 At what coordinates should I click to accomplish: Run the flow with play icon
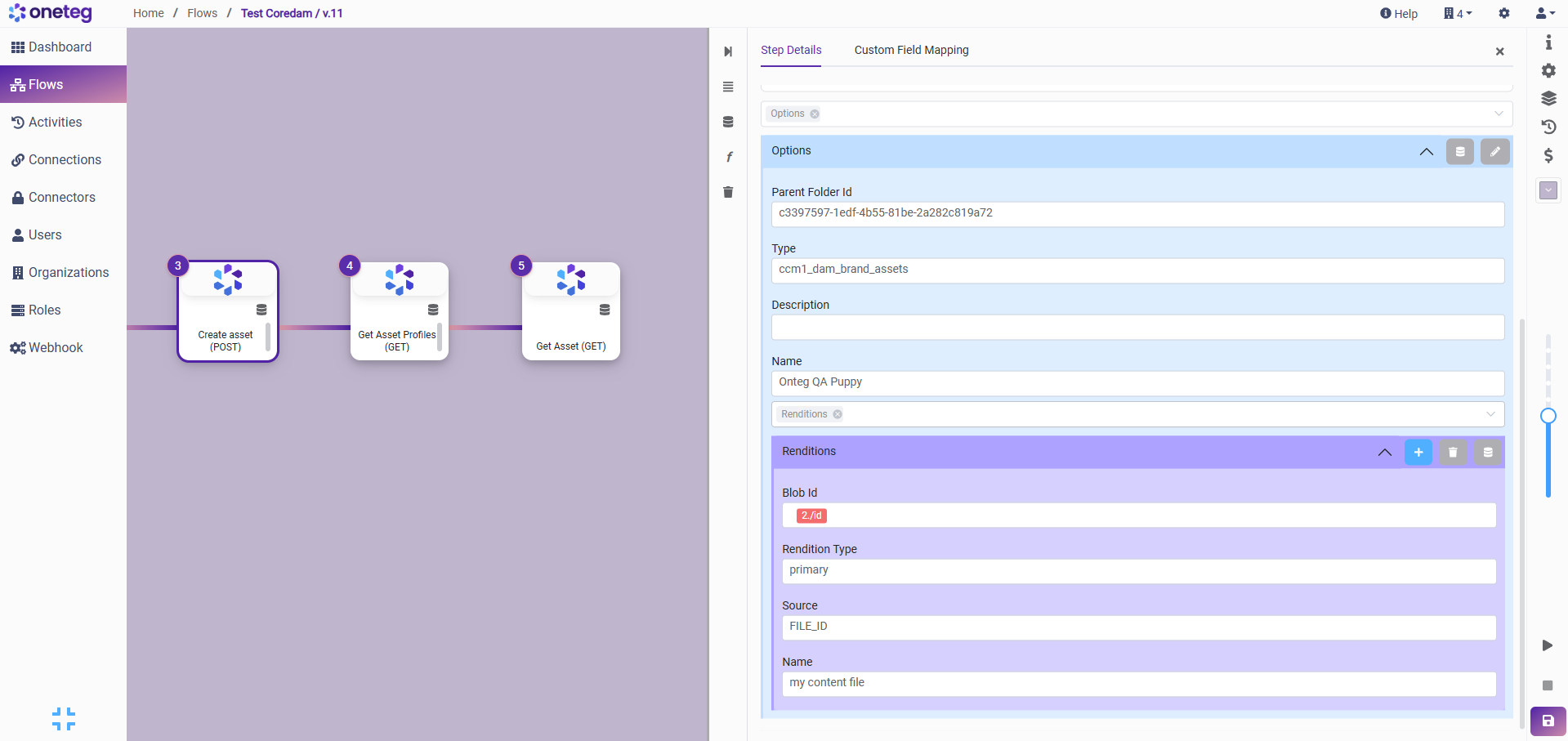1547,645
